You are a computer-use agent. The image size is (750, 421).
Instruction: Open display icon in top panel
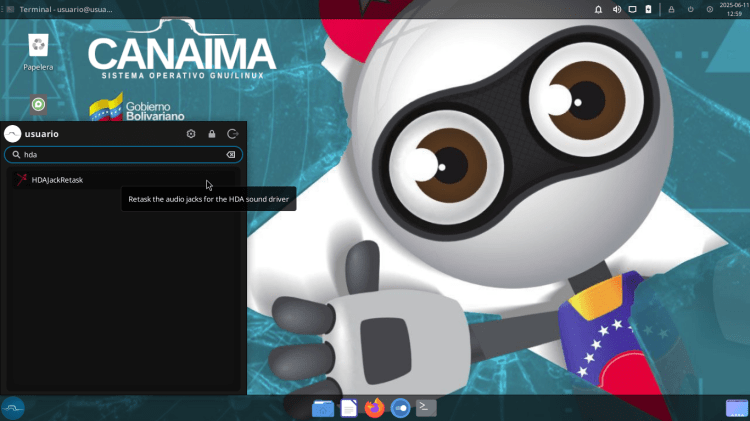pyautogui.click(x=632, y=9)
